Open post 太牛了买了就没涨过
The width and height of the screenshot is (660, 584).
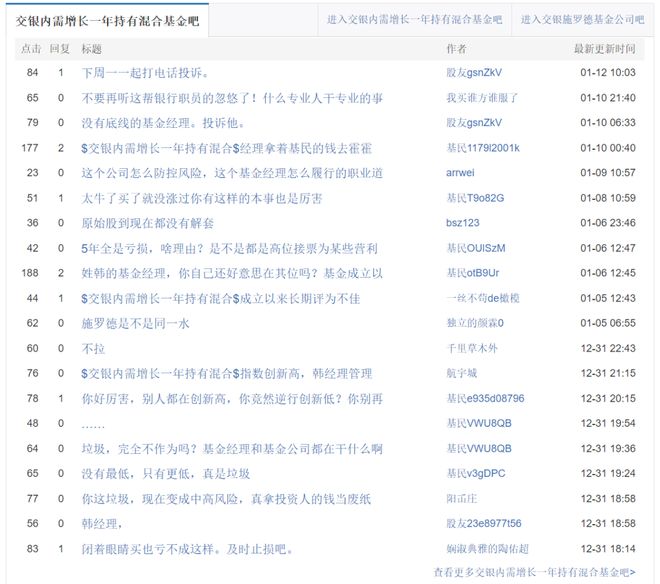pos(202,198)
